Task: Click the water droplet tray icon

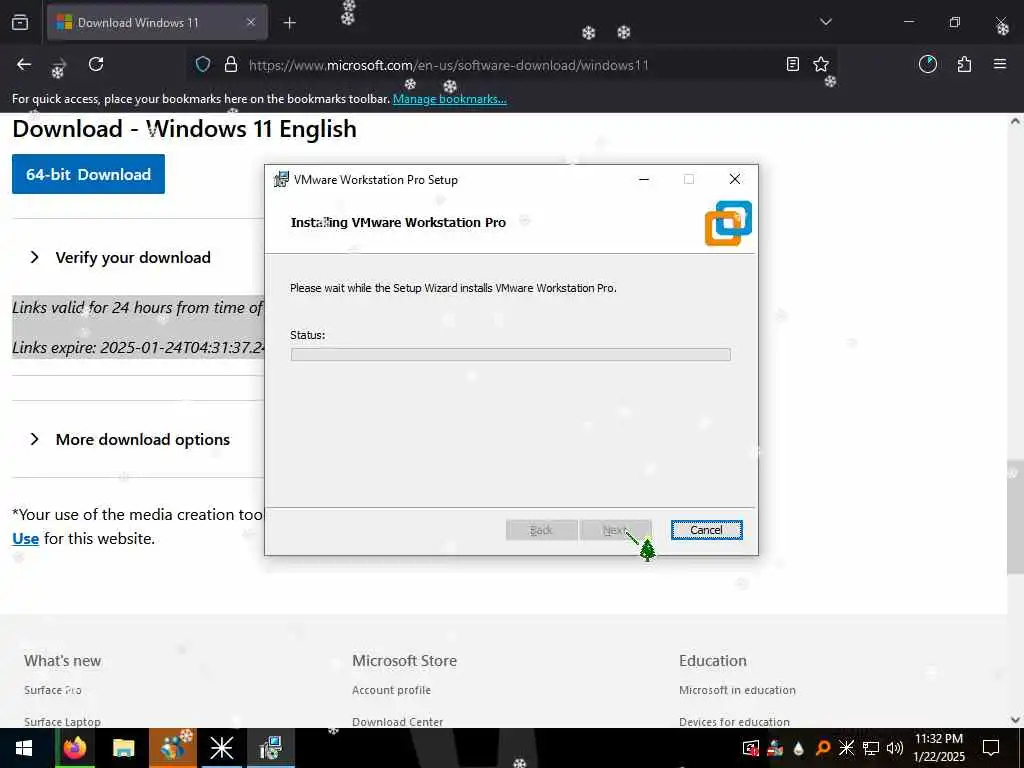Action: [798, 748]
